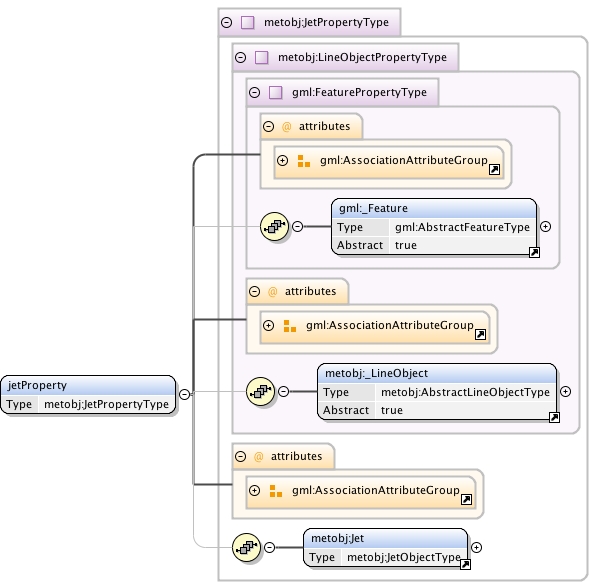Follow the reference arrow on AssociationAttributeGroup above metobj:_LineObject
The image size is (589, 582).
click(x=480, y=334)
